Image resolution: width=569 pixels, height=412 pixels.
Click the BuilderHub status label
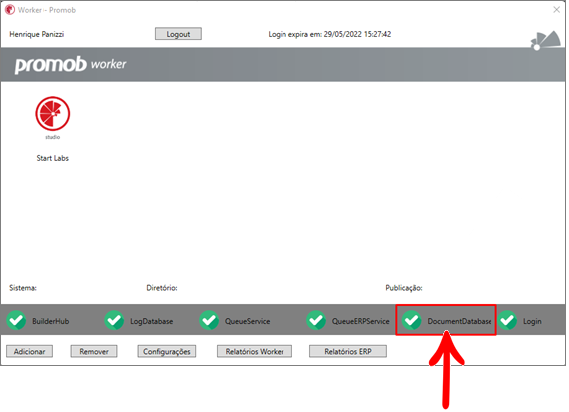click(50, 321)
